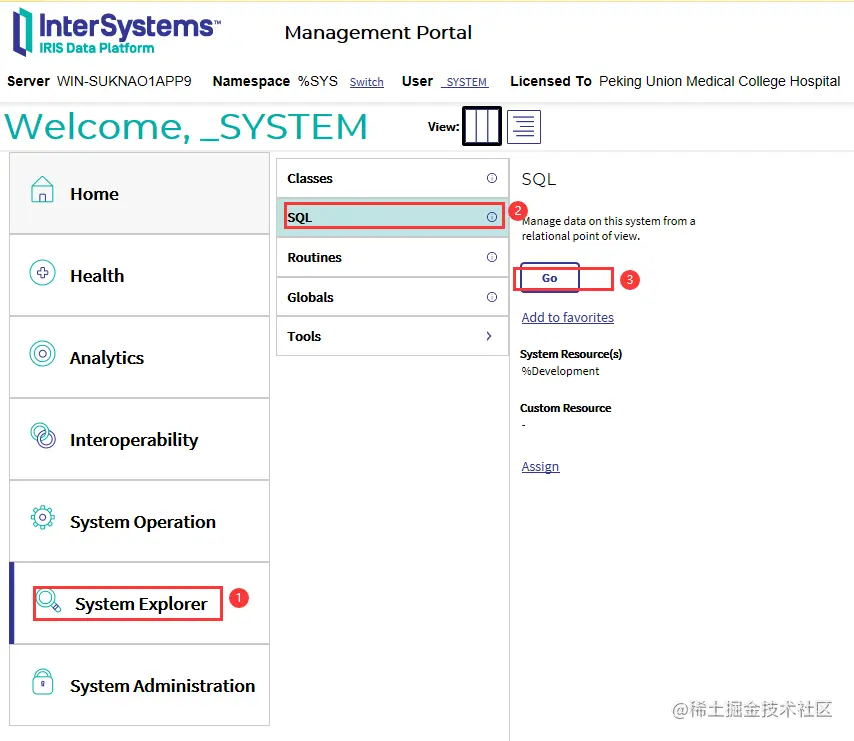Image resolution: width=854 pixels, height=741 pixels.
Task: Show info for Classes item
Action: 492,178
